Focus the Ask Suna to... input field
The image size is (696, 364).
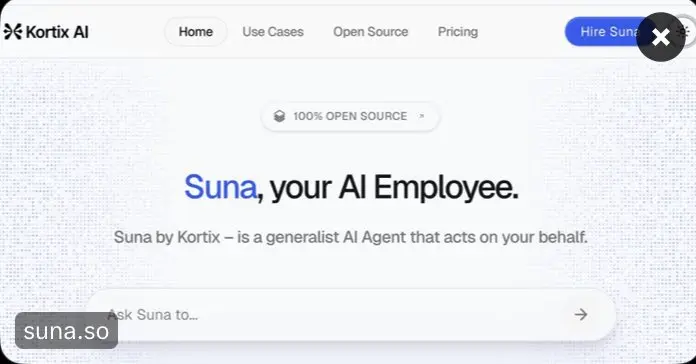[351, 315]
